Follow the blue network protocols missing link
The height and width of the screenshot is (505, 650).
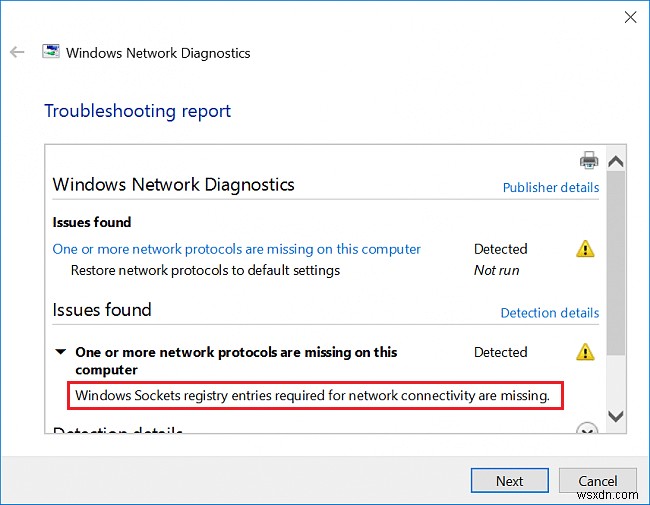tap(236, 249)
